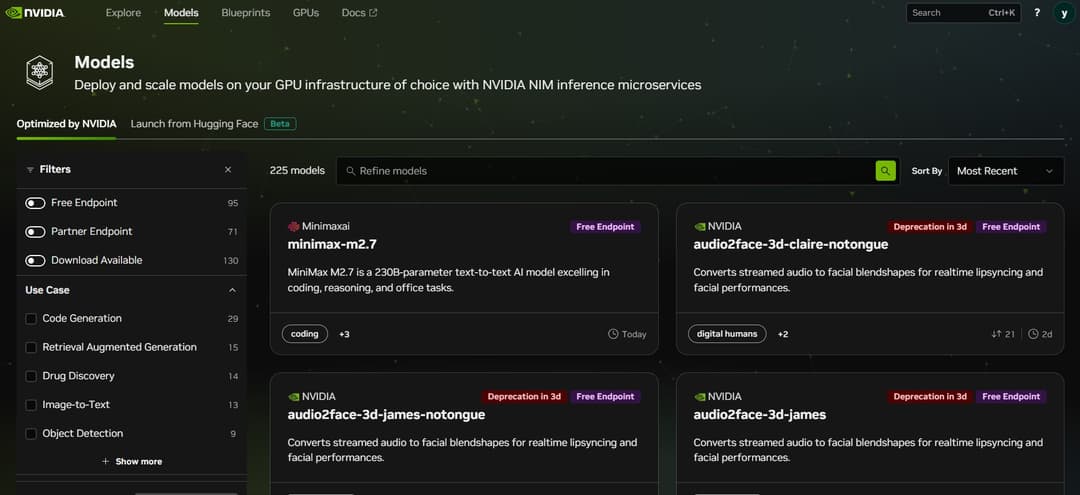This screenshot has height=495, width=1080.
Task: Enable the Object Detection checkbox
Action: [31, 434]
